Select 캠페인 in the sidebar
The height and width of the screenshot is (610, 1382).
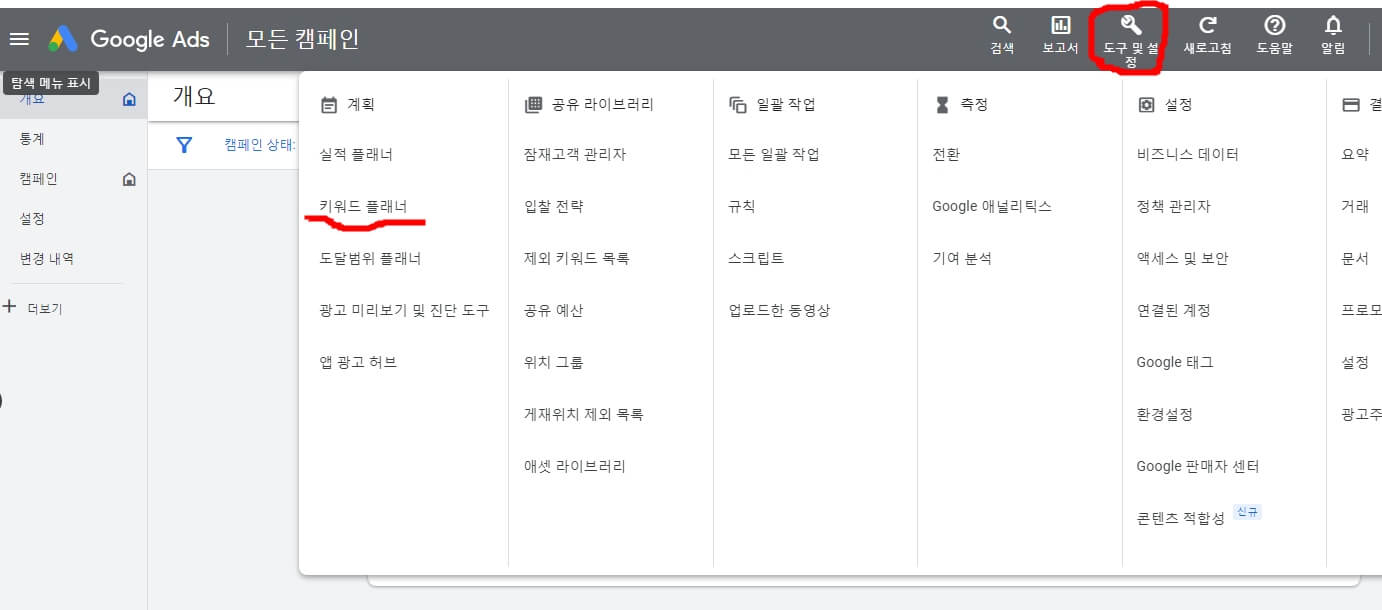tap(39, 179)
